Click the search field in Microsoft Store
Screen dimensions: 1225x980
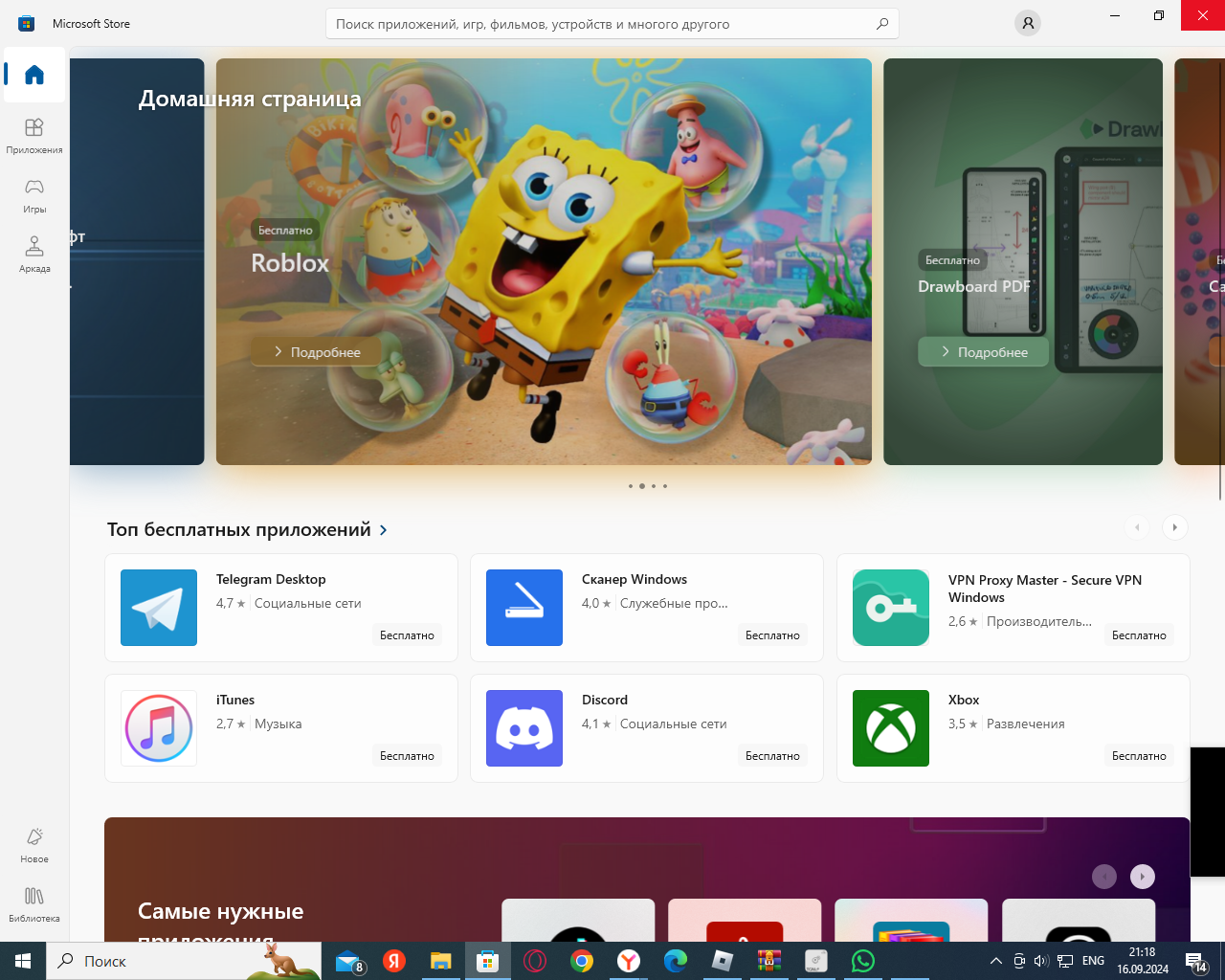(612, 24)
